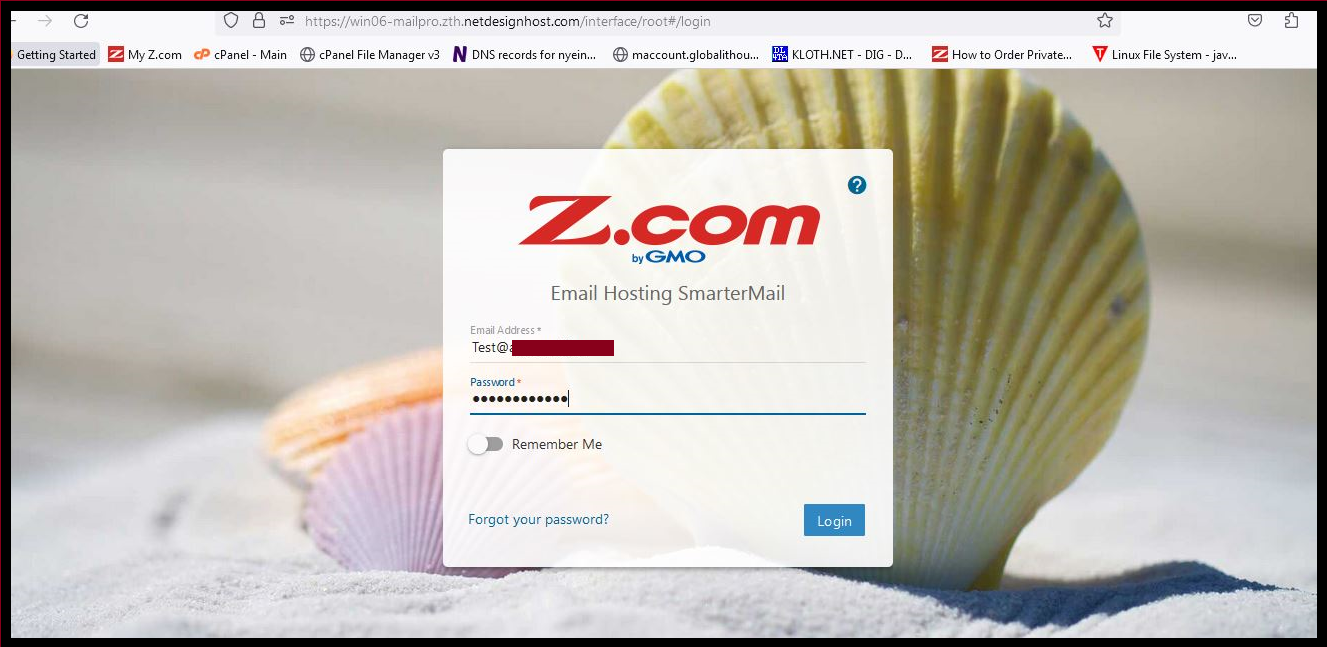Go forward with the arrow button
Screen dimensions: 1327x647
click(x=44, y=21)
